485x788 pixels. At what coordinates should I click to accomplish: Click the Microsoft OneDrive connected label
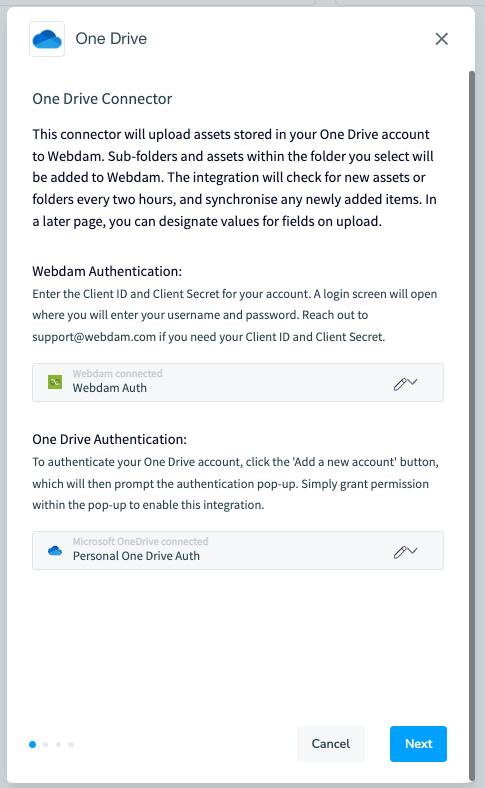coord(140,541)
